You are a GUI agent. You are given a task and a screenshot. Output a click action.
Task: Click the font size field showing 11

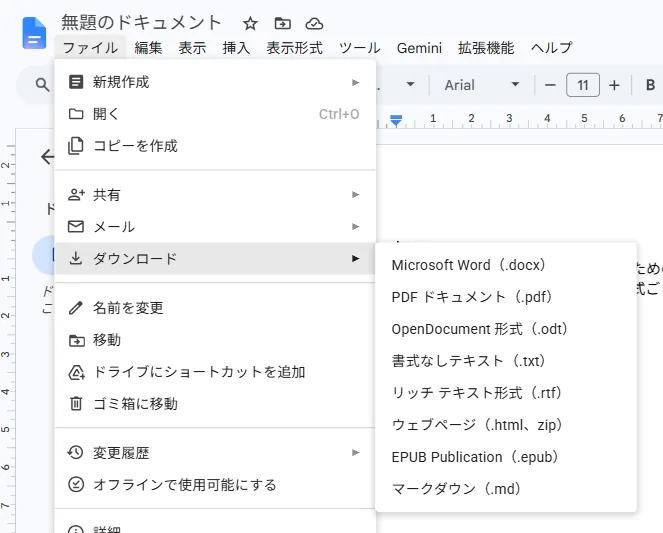click(x=583, y=85)
